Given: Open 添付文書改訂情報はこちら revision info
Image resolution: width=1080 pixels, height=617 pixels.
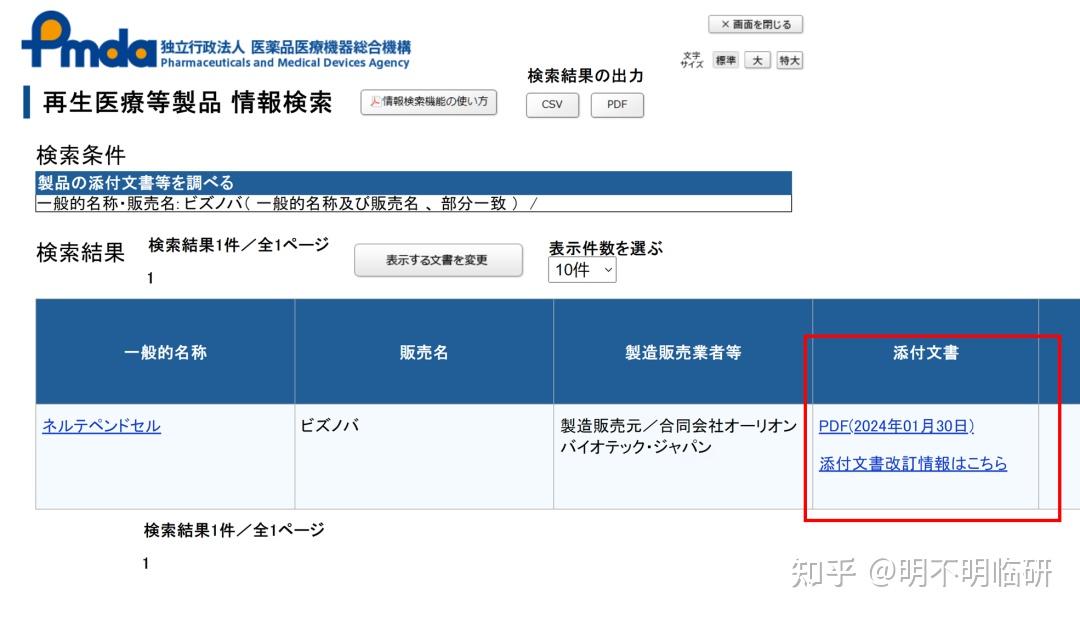Looking at the screenshot, I should [x=913, y=463].
